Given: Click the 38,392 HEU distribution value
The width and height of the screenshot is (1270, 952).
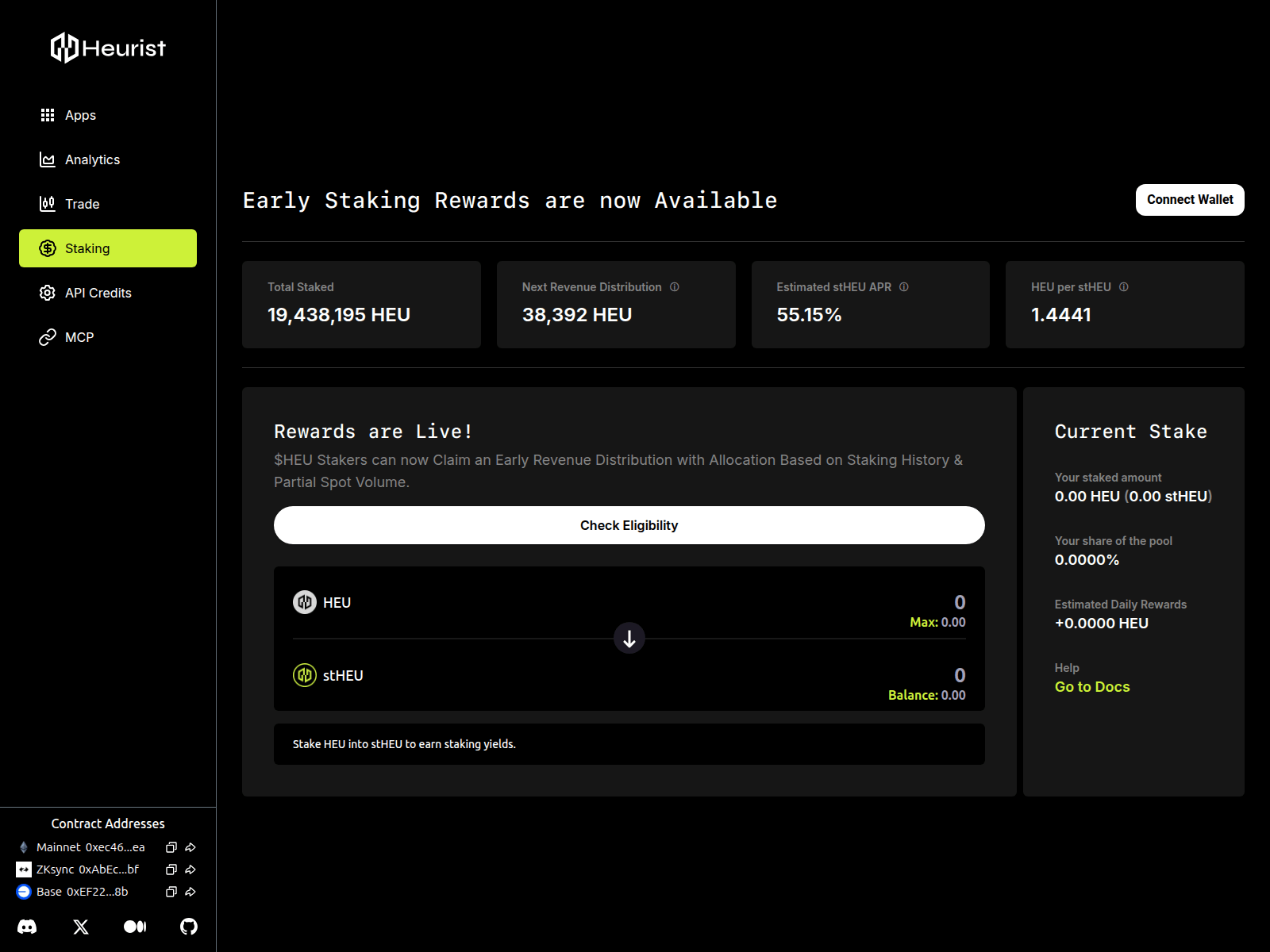Looking at the screenshot, I should tap(577, 315).
